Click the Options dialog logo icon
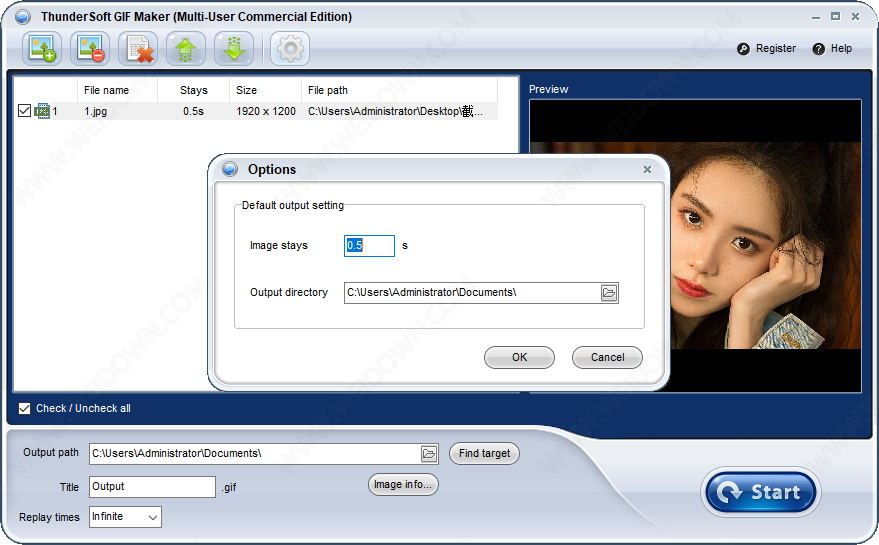Image resolution: width=879 pixels, height=545 pixels. coord(230,169)
